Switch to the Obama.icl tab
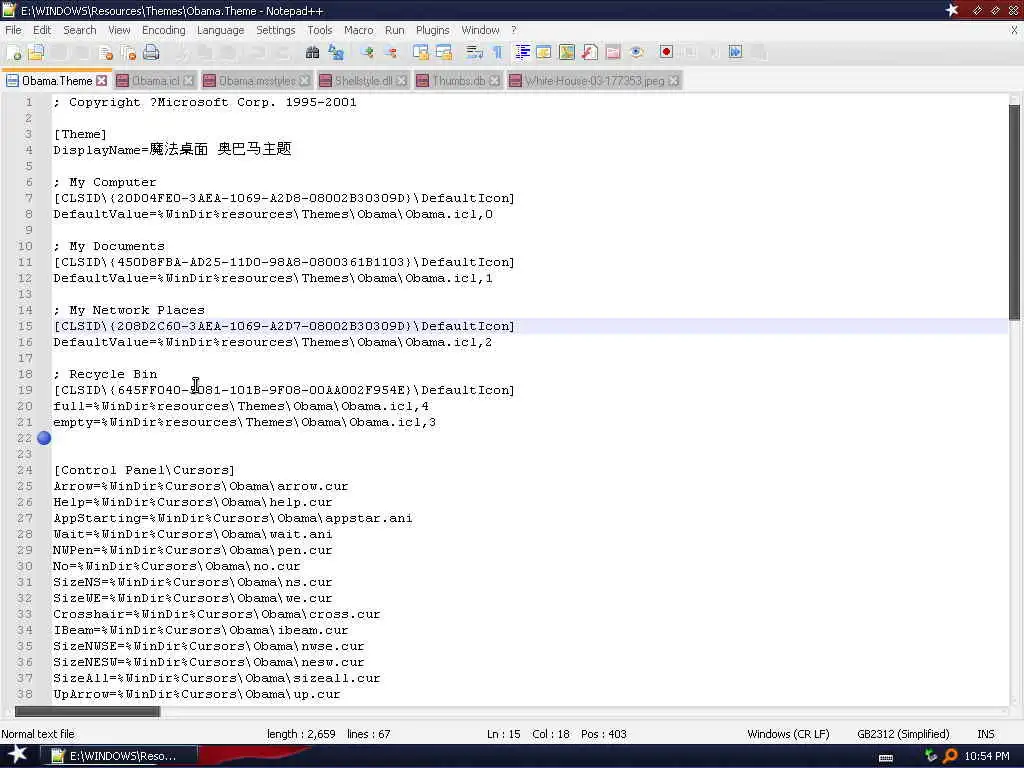Image resolution: width=1024 pixels, height=768 pixels. 155,80
